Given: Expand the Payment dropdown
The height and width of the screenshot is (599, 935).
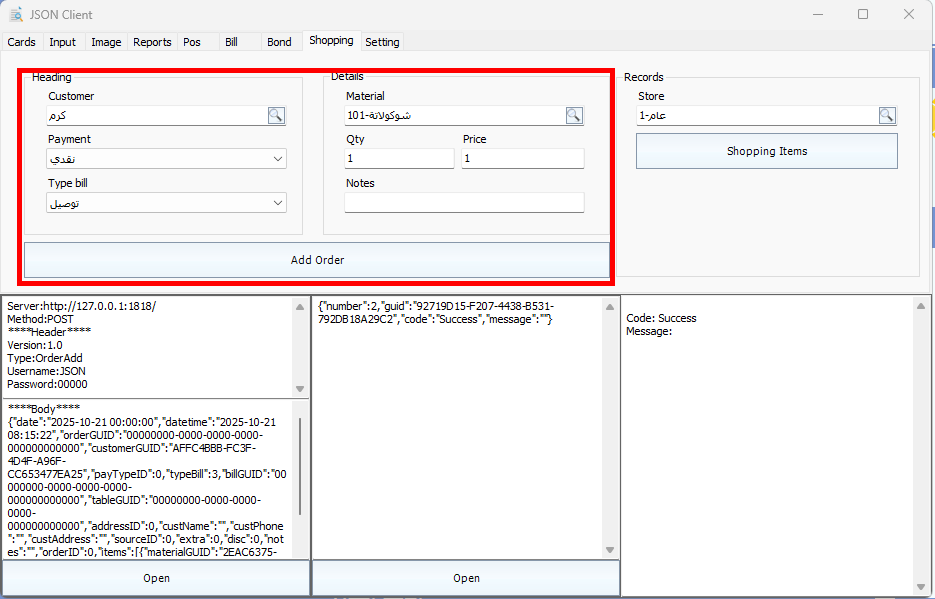Looking at the screenshot, I should 278,159.
